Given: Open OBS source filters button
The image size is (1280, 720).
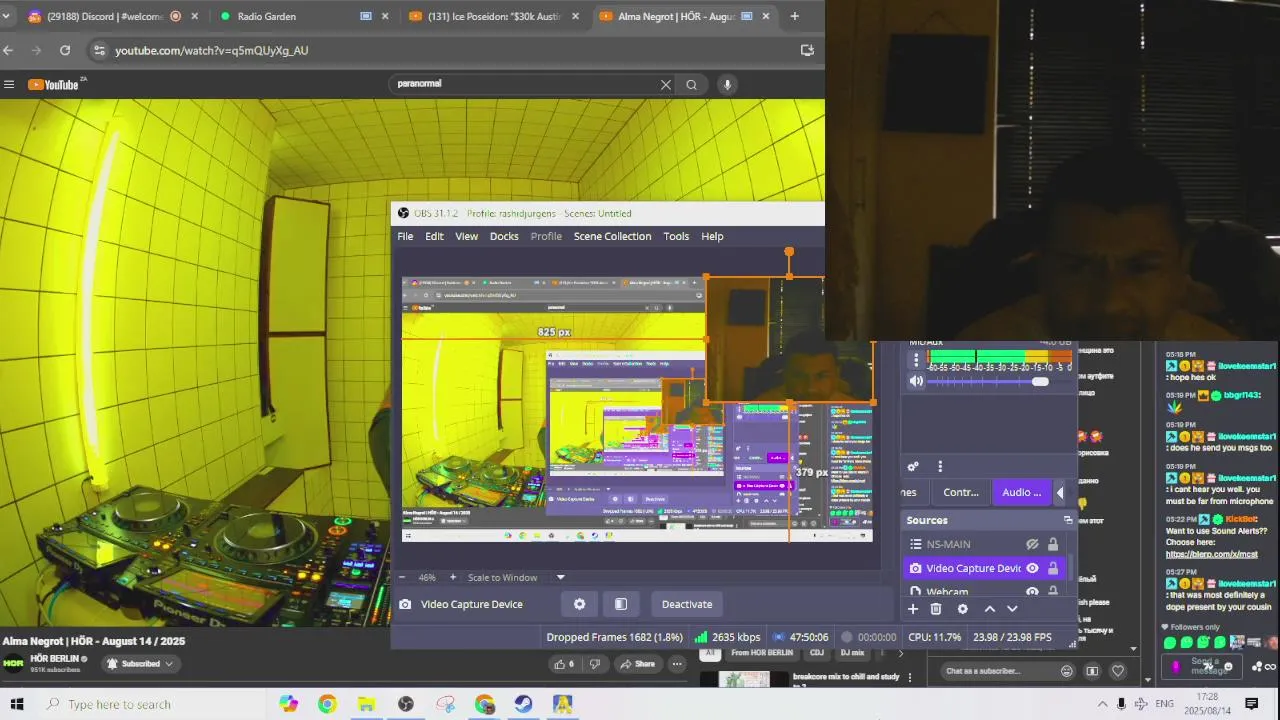Looking at the screenshot, I should (621, 604).
